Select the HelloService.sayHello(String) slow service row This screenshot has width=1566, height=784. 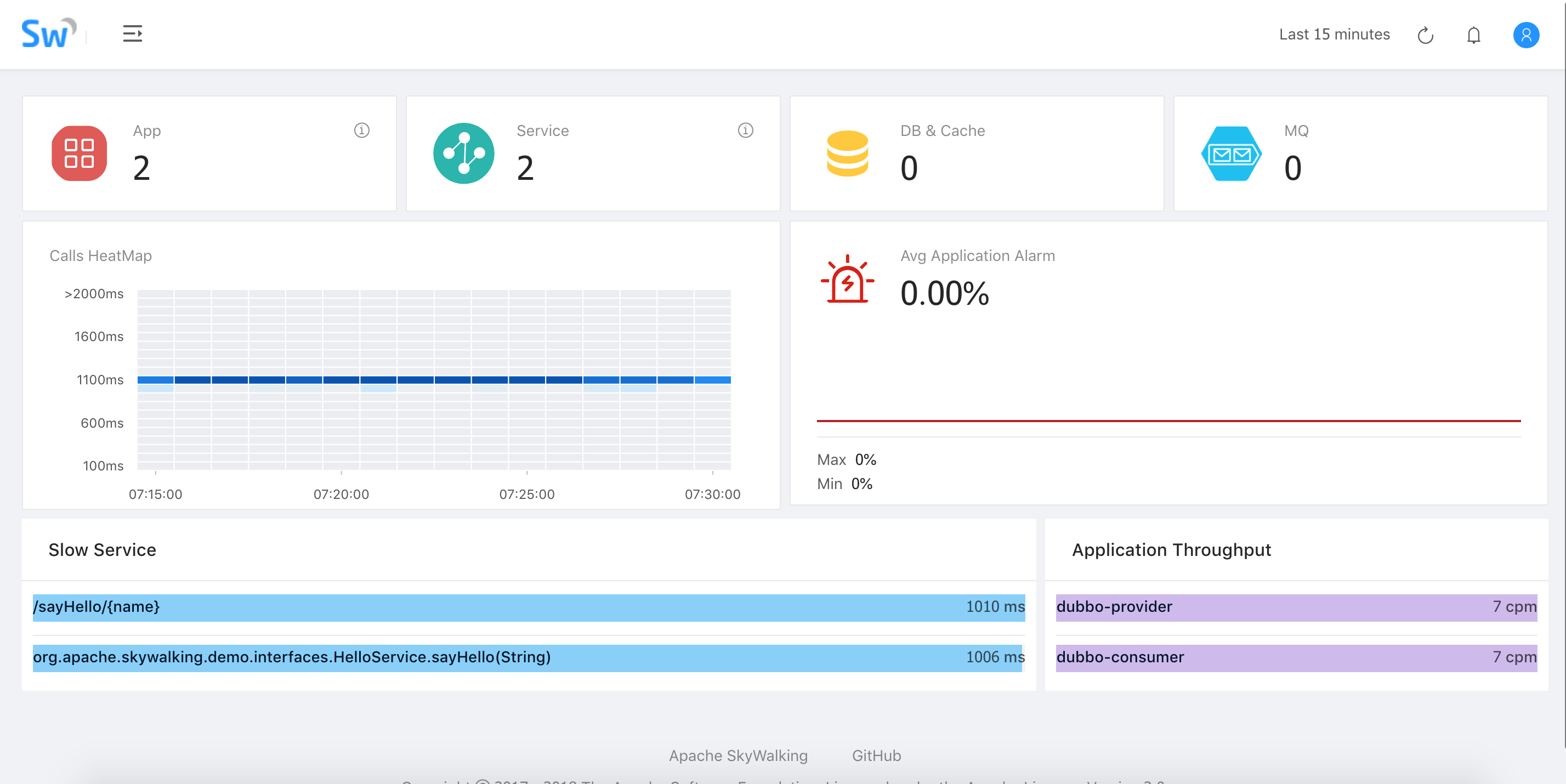click(528, 657)
